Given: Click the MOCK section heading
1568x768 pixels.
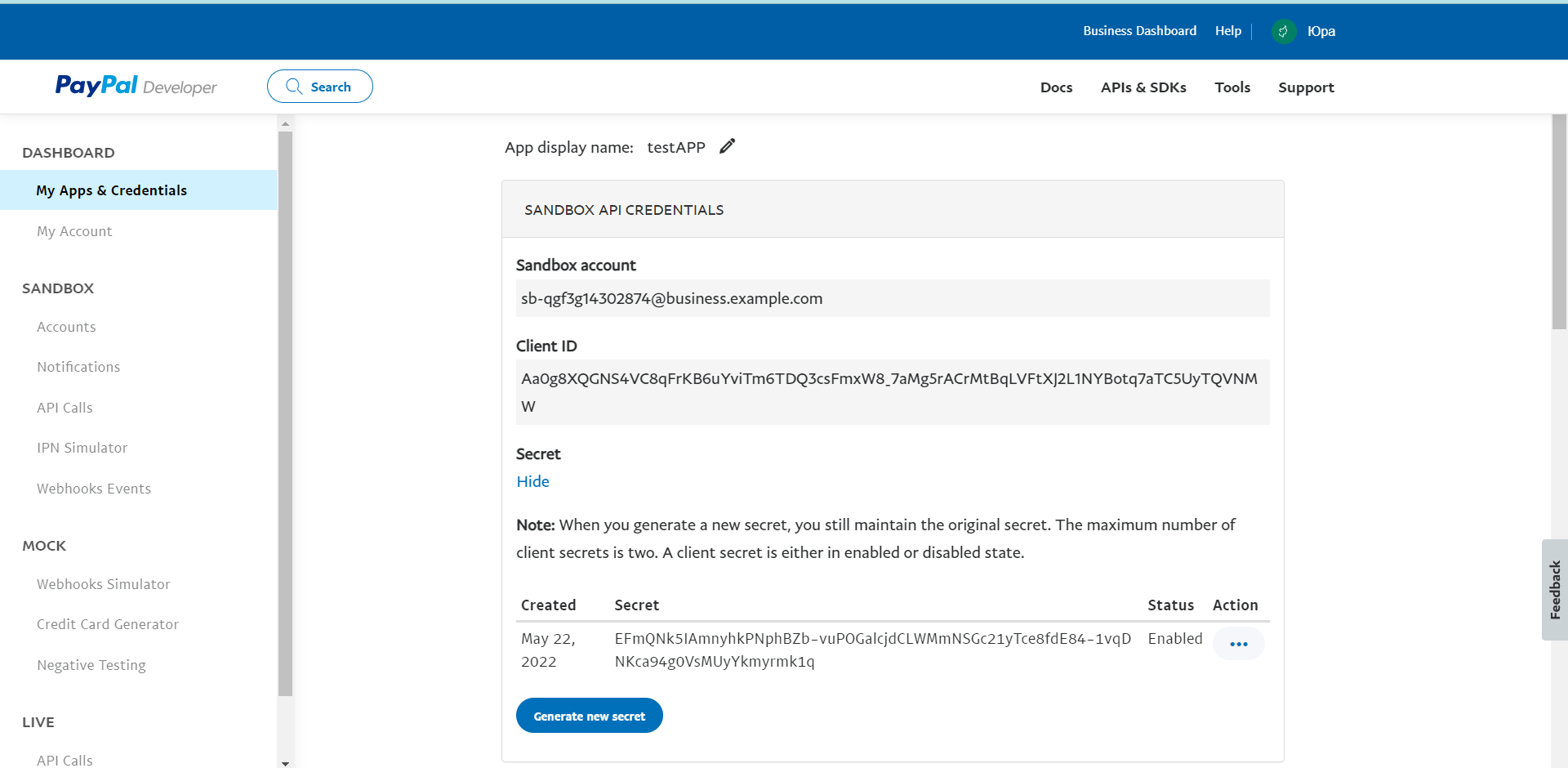Looking at the screenshot, I should pyautogui.click(x=44, y=546).
